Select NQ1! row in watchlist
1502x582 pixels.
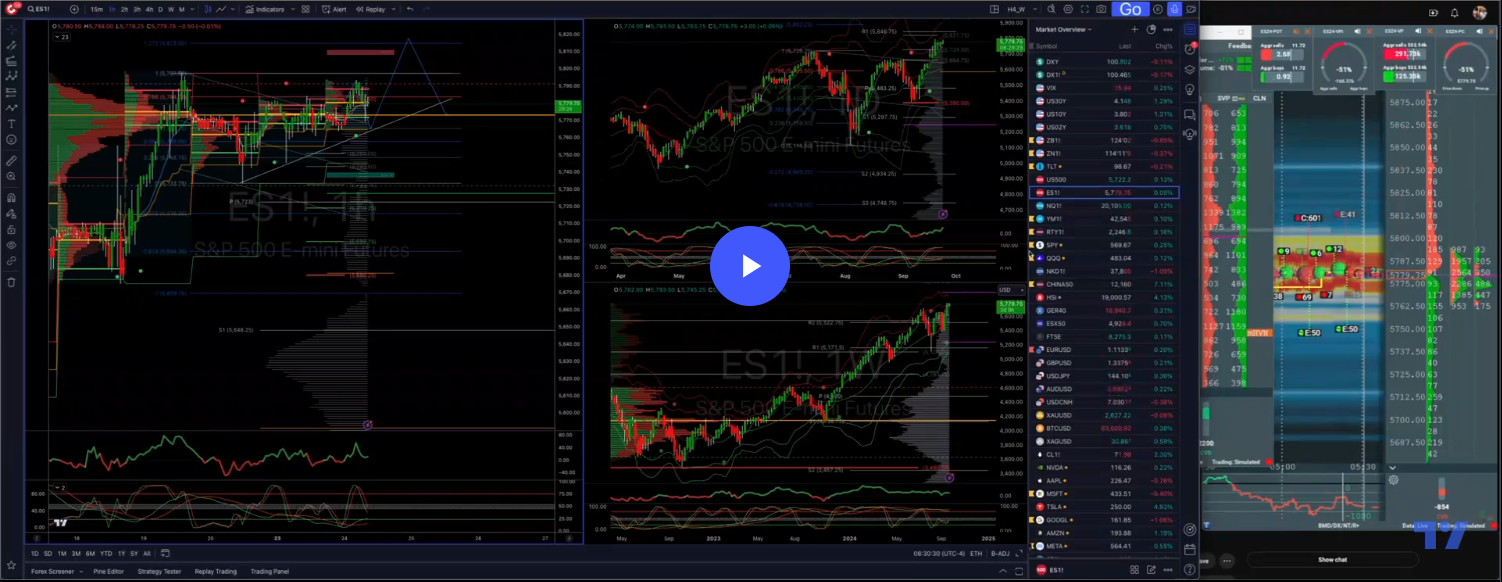(1104, 205)
